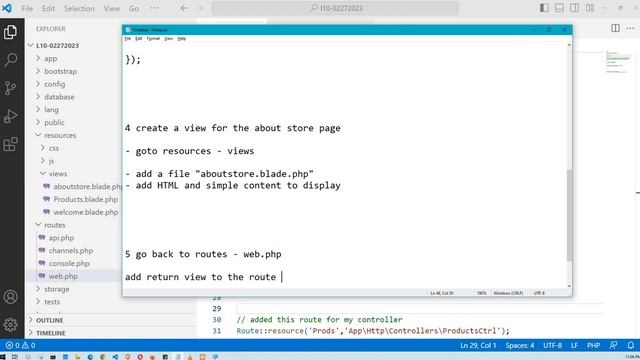Screen dimensions: 640x360
Task: Open the Source Control view
Action: pyautogui.click(x=11, y=88)
